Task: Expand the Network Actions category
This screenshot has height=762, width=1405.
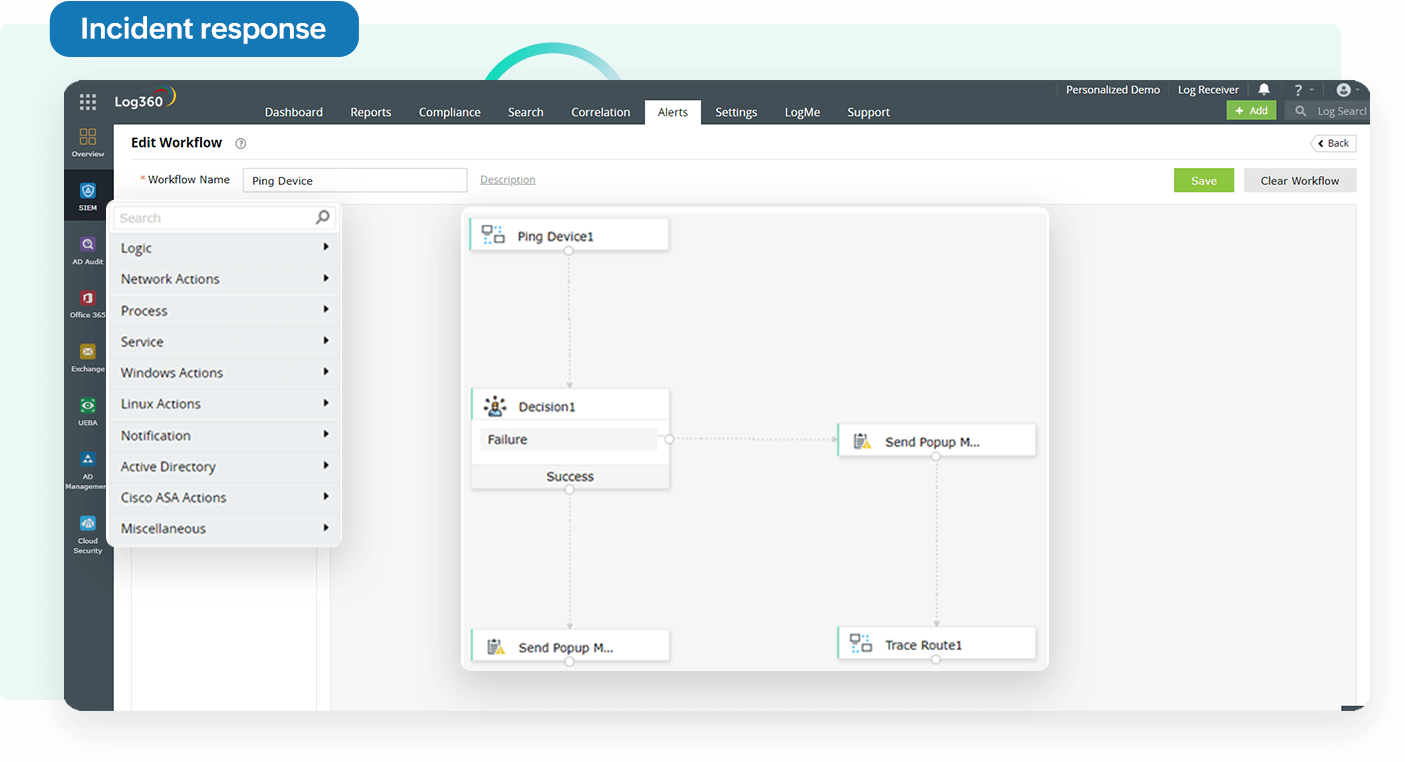Action: pos(171,279)
